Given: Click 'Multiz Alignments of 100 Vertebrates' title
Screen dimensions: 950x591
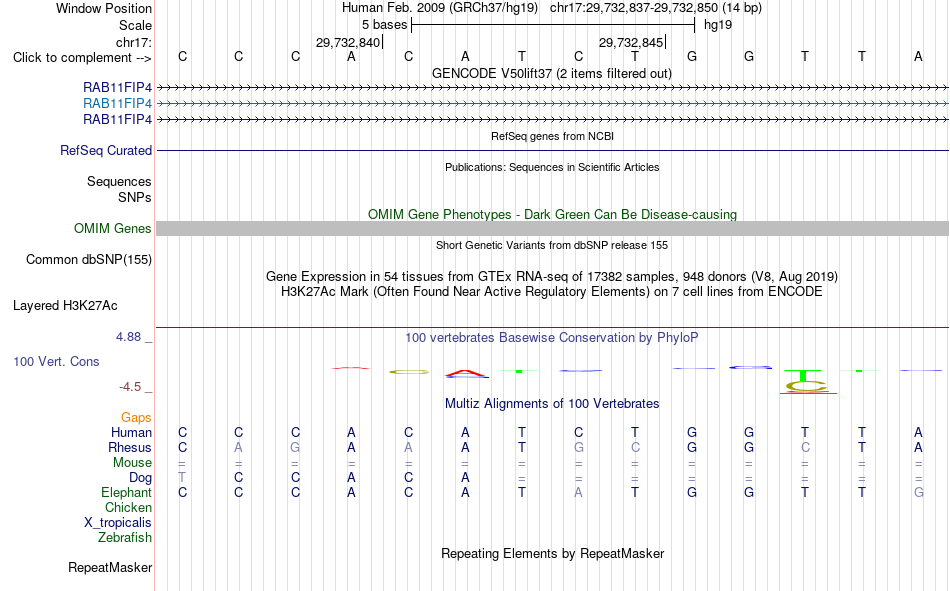Looking at the screenshot, I should point(552,404).
